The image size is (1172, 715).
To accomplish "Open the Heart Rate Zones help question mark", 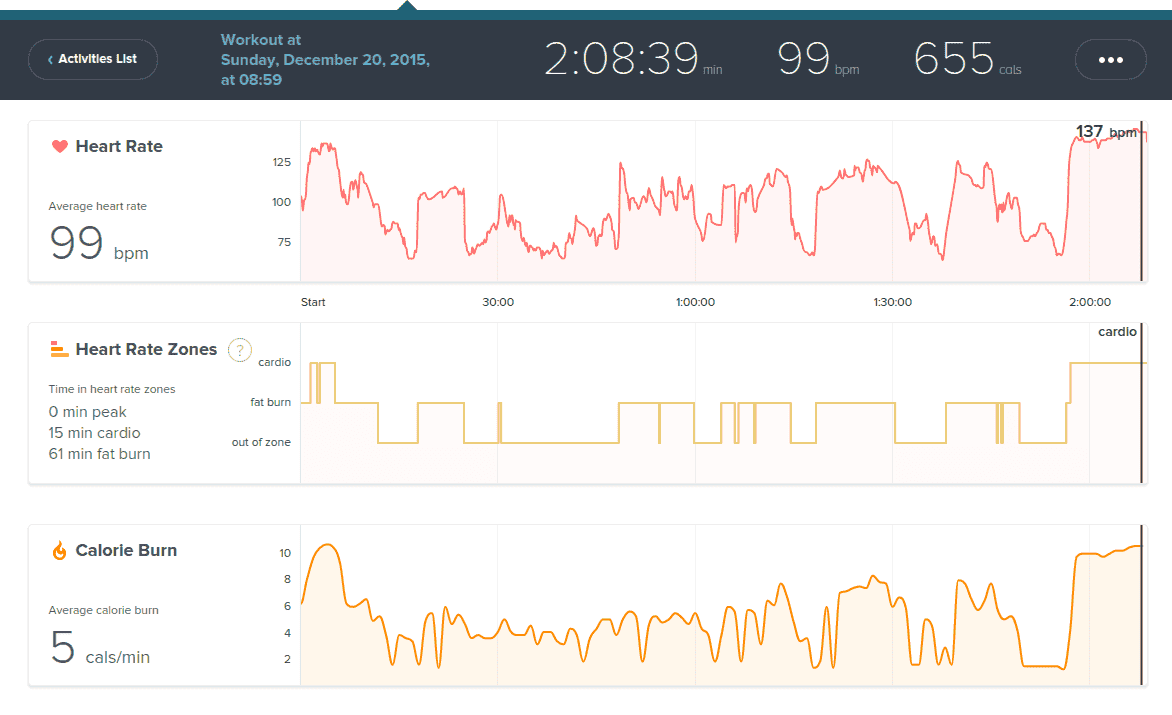I will click(240, 350).
